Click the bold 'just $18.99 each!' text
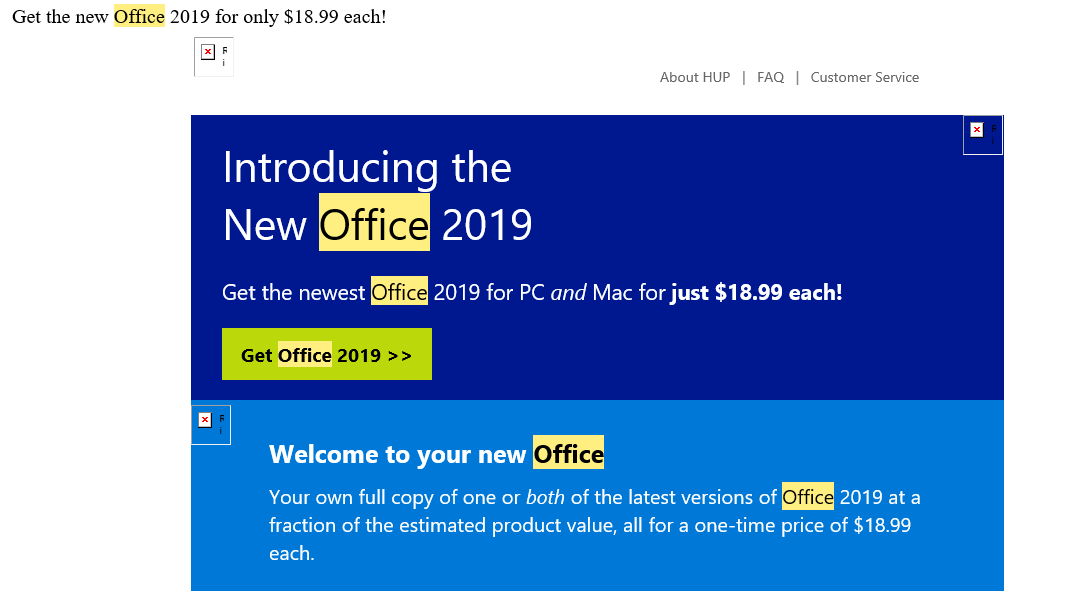Viewport: 1082px width, 597px height. coord(756,293)
